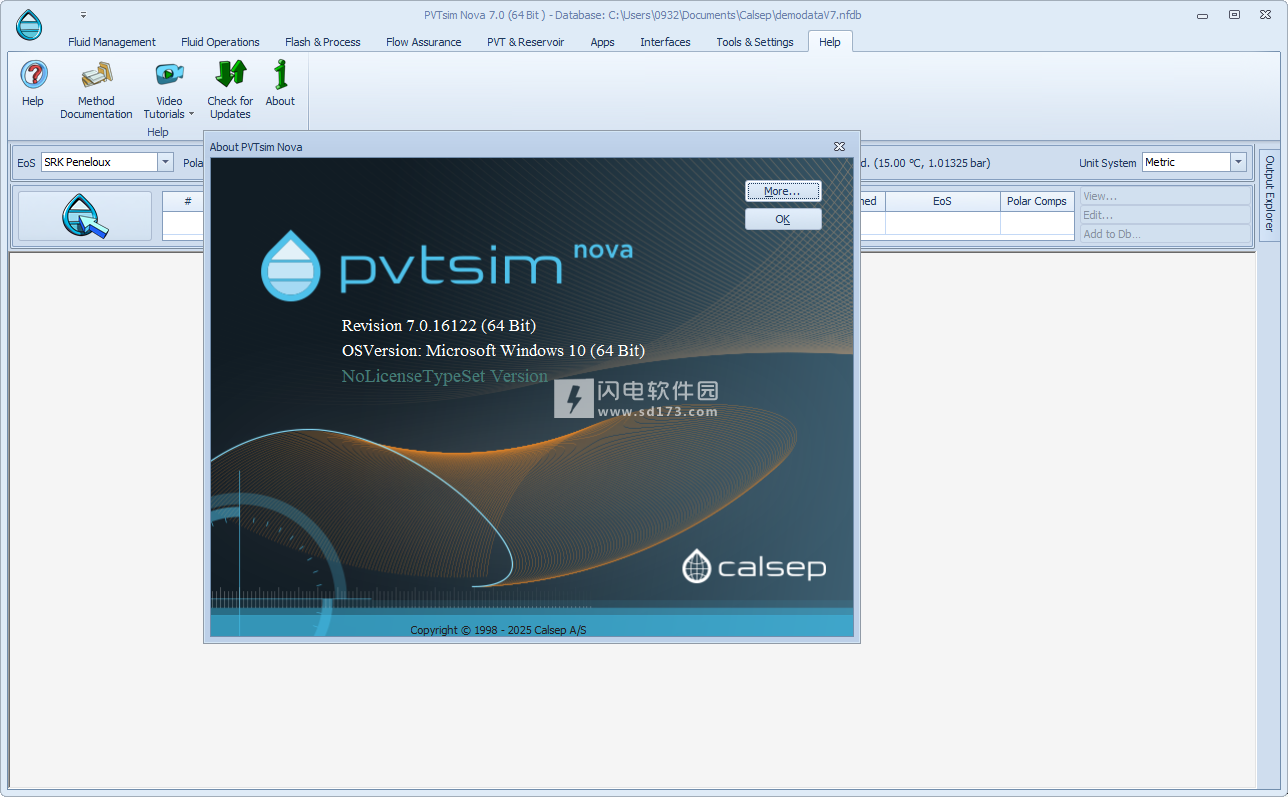
Task: Open Method Documentation
Action: 96,90
